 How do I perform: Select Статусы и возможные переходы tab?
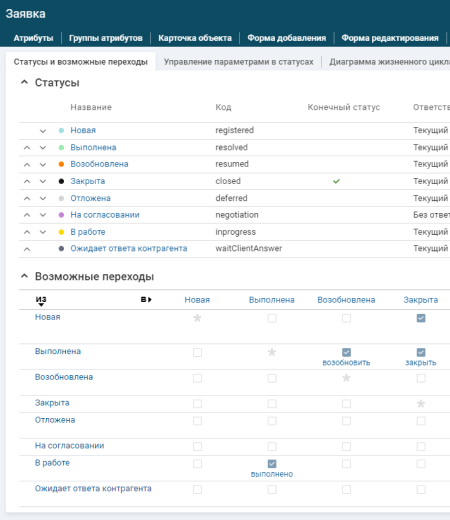click(81, 62)
